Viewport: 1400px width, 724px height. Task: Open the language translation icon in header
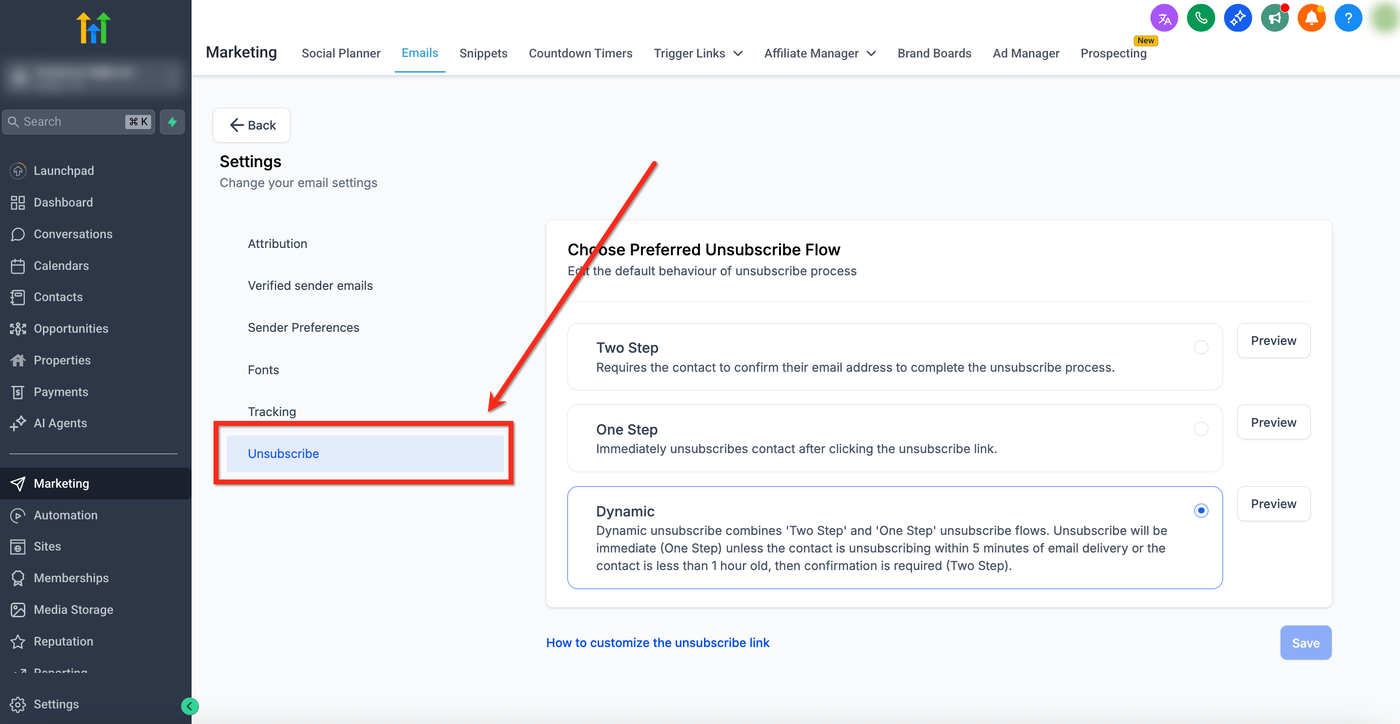(x=1164, y=18)
